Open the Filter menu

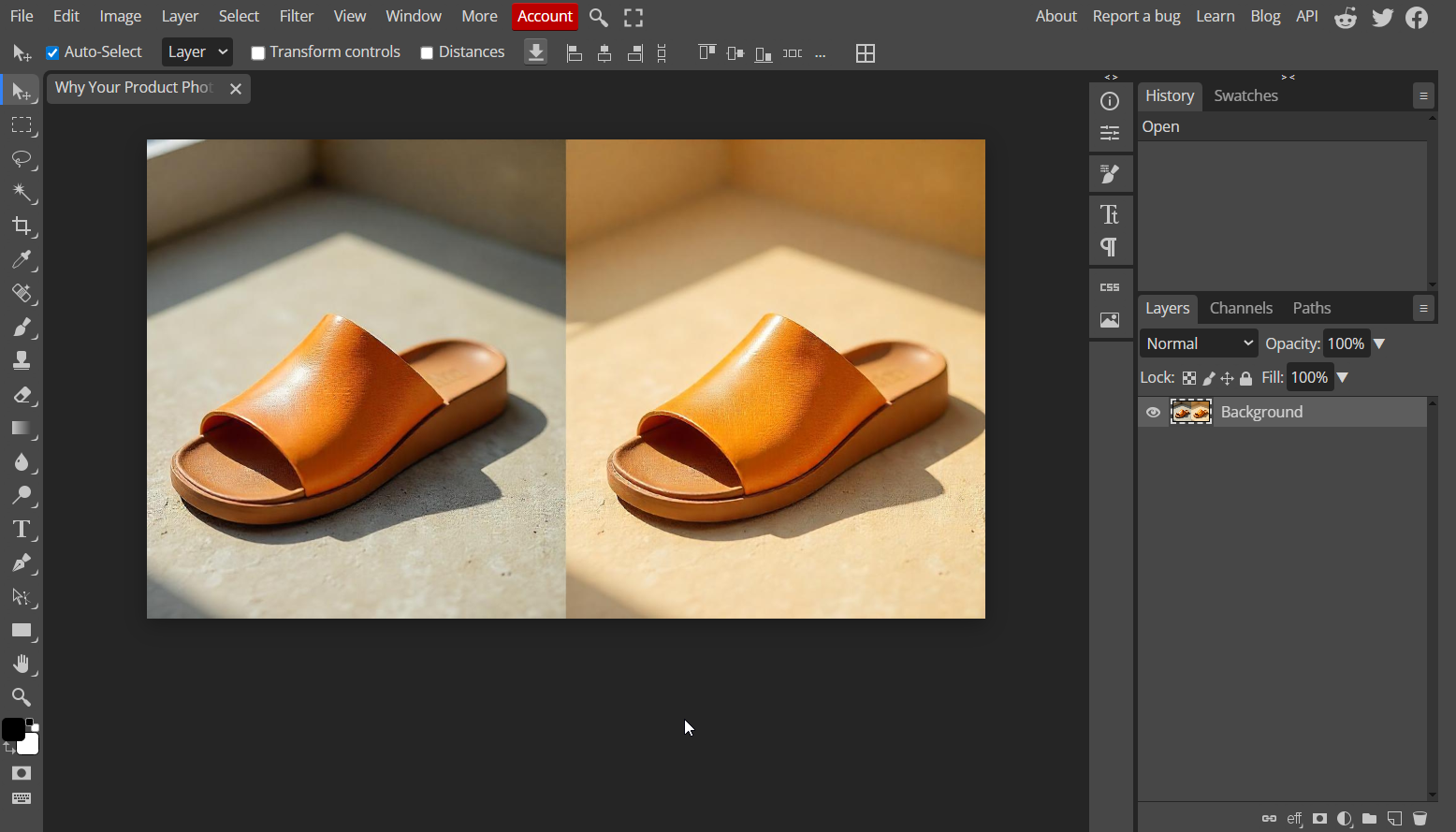pyautogui.click(x=297, y=16)
